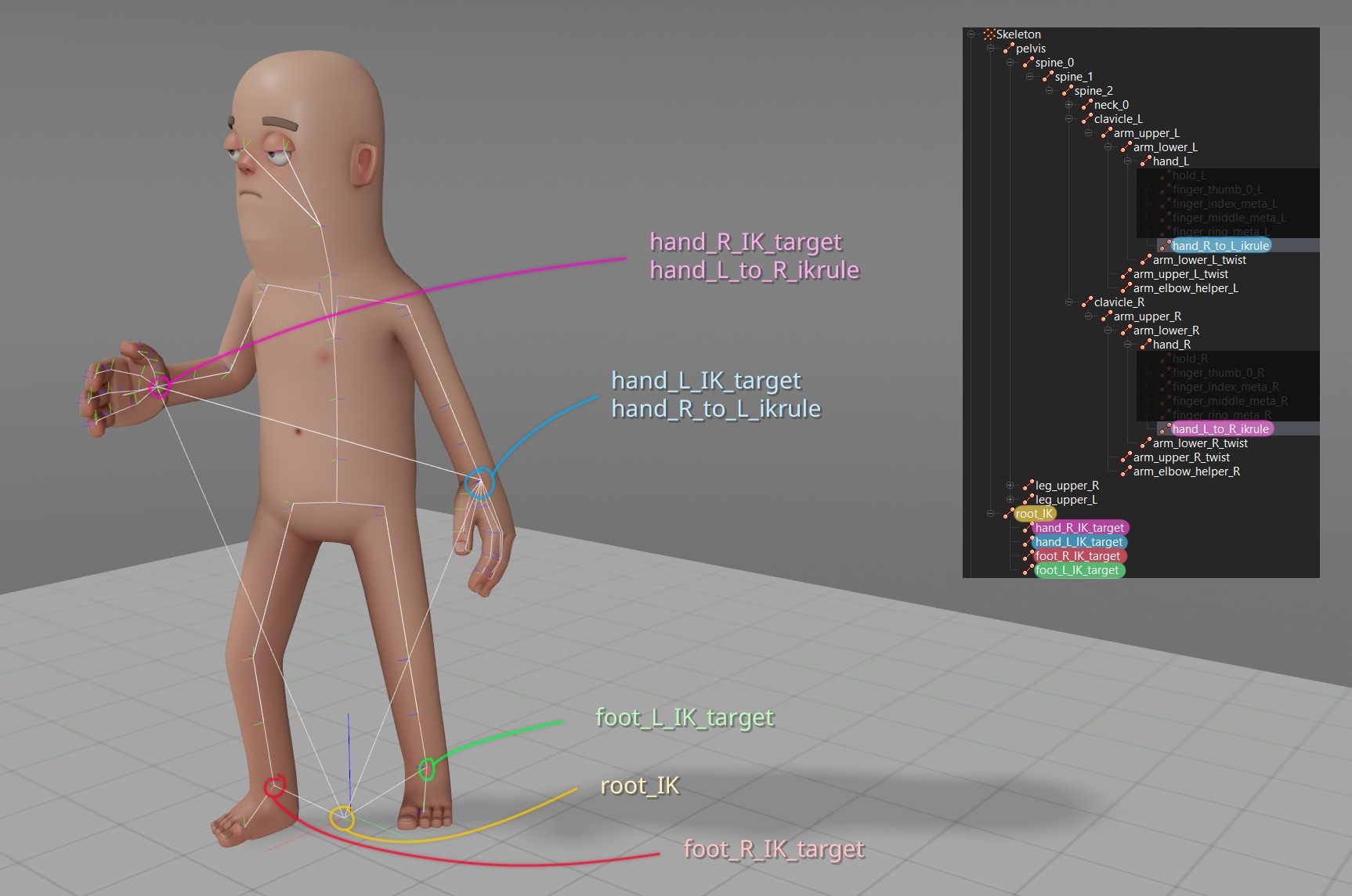1352x896 pixels.
Task: Expand the neck_0 bone node
Action: coord(1068,105)
